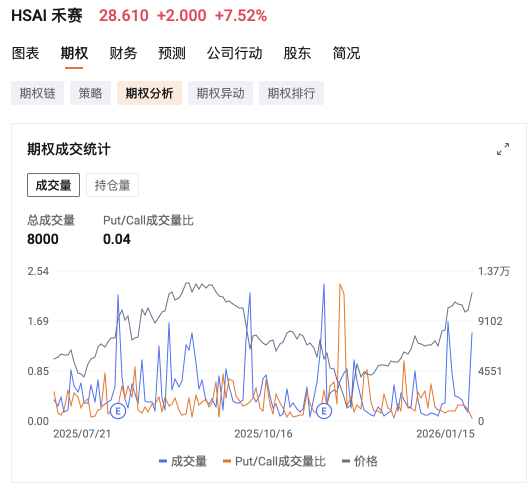Click the HSAI 禾赛 stock title
Screen dimensions: 532x488
tap(47, 16)
